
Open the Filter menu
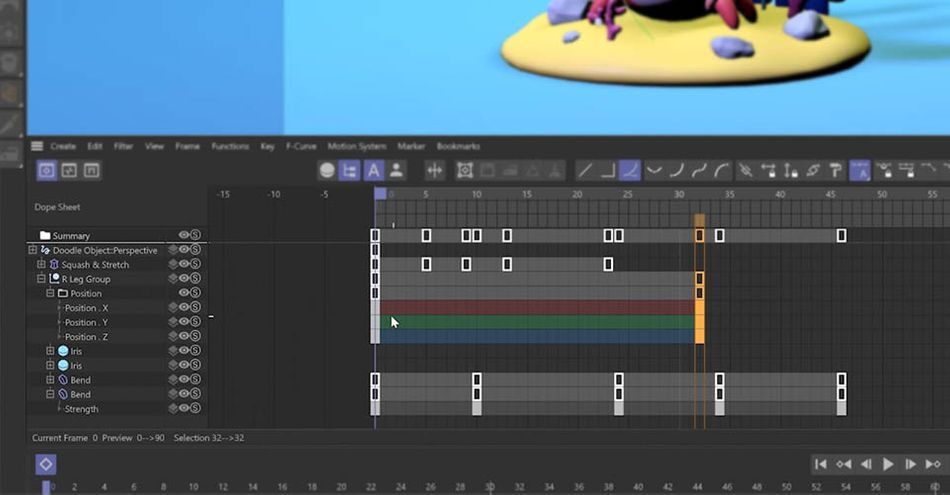click(123, 147)
